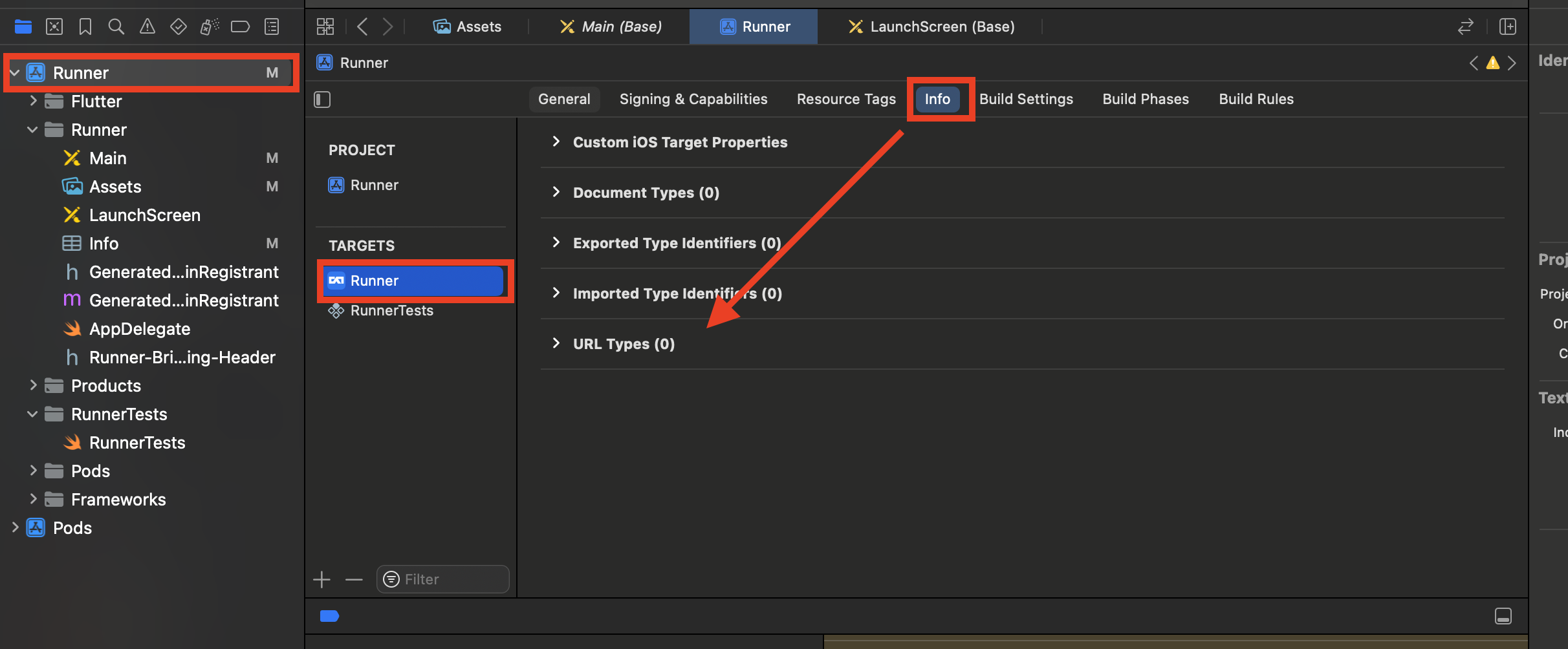Expand Custom iOS Target Properties
1568x649 pixels.
[x=556, y=142]
